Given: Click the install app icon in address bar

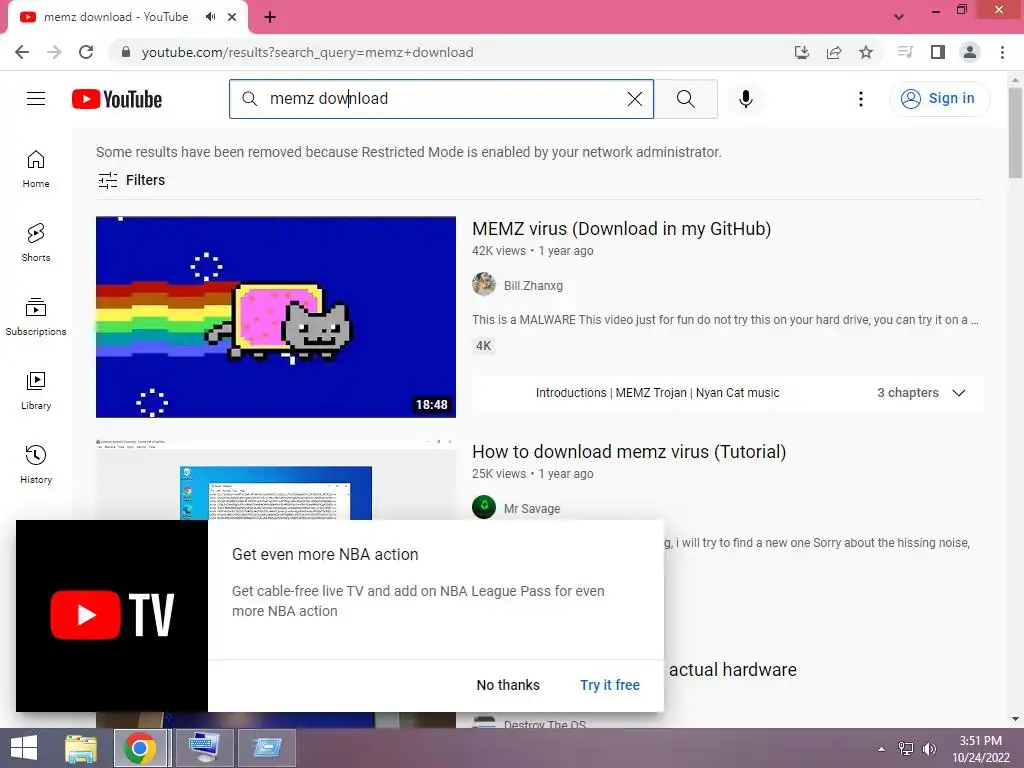Looking at the screenshot, I should pyautogui.click(x=802, y=52).
